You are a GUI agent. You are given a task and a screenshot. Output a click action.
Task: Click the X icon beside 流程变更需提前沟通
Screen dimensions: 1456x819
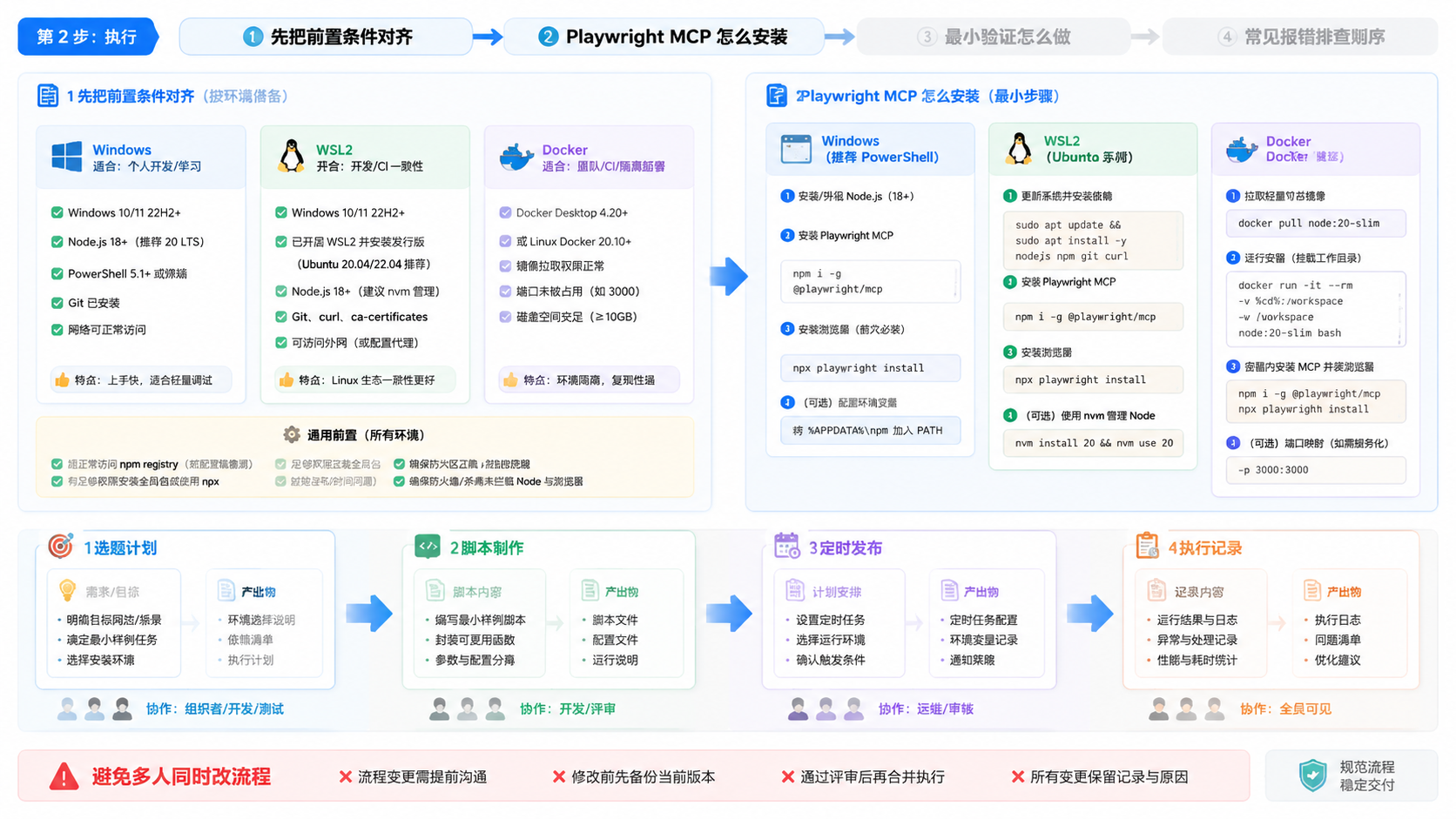[x=346, y=776]
